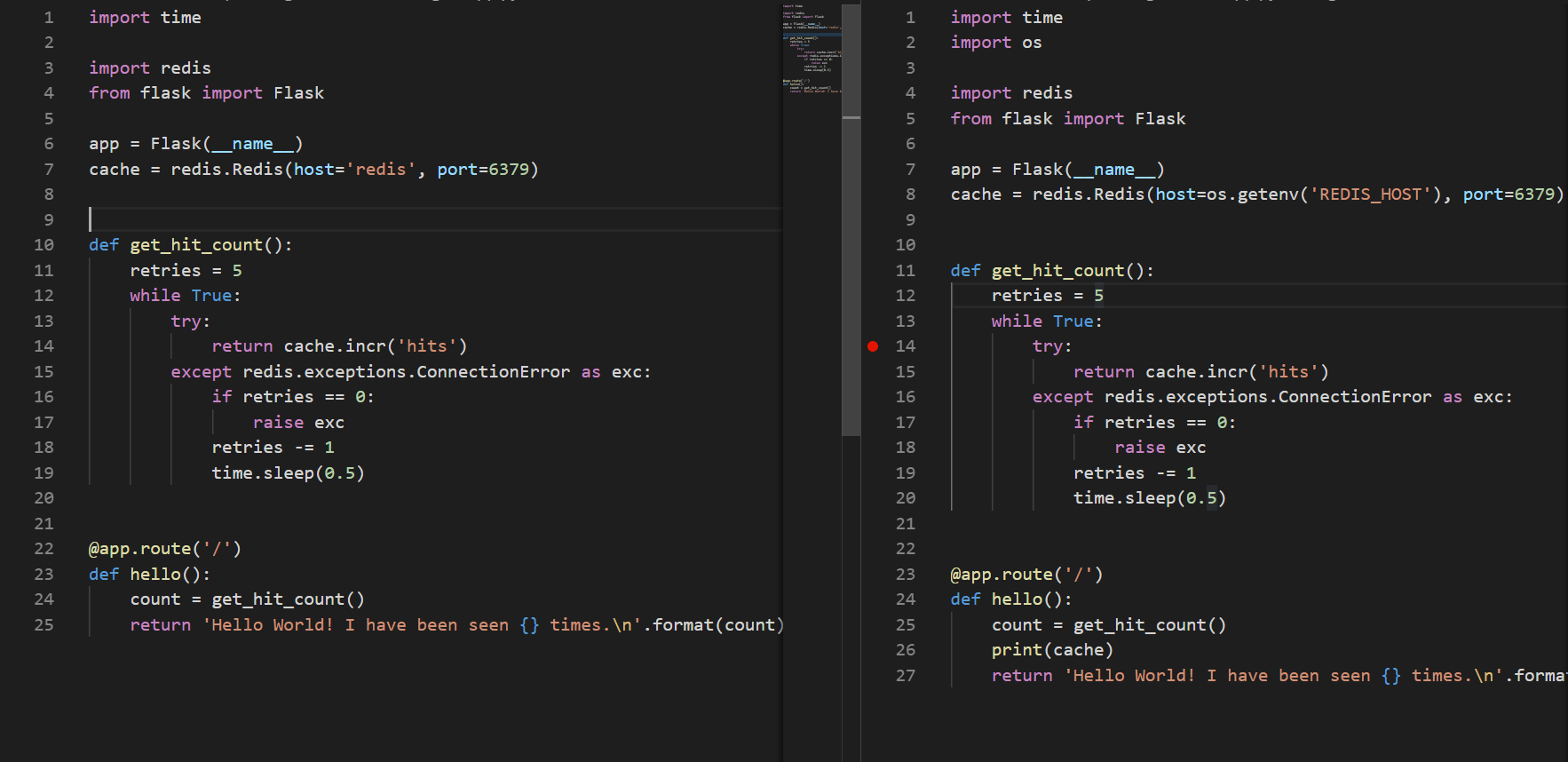Click 'if retries == 0:' in left editor
The height and width of the screenshot is (762, 1568).
coord(293,397)
